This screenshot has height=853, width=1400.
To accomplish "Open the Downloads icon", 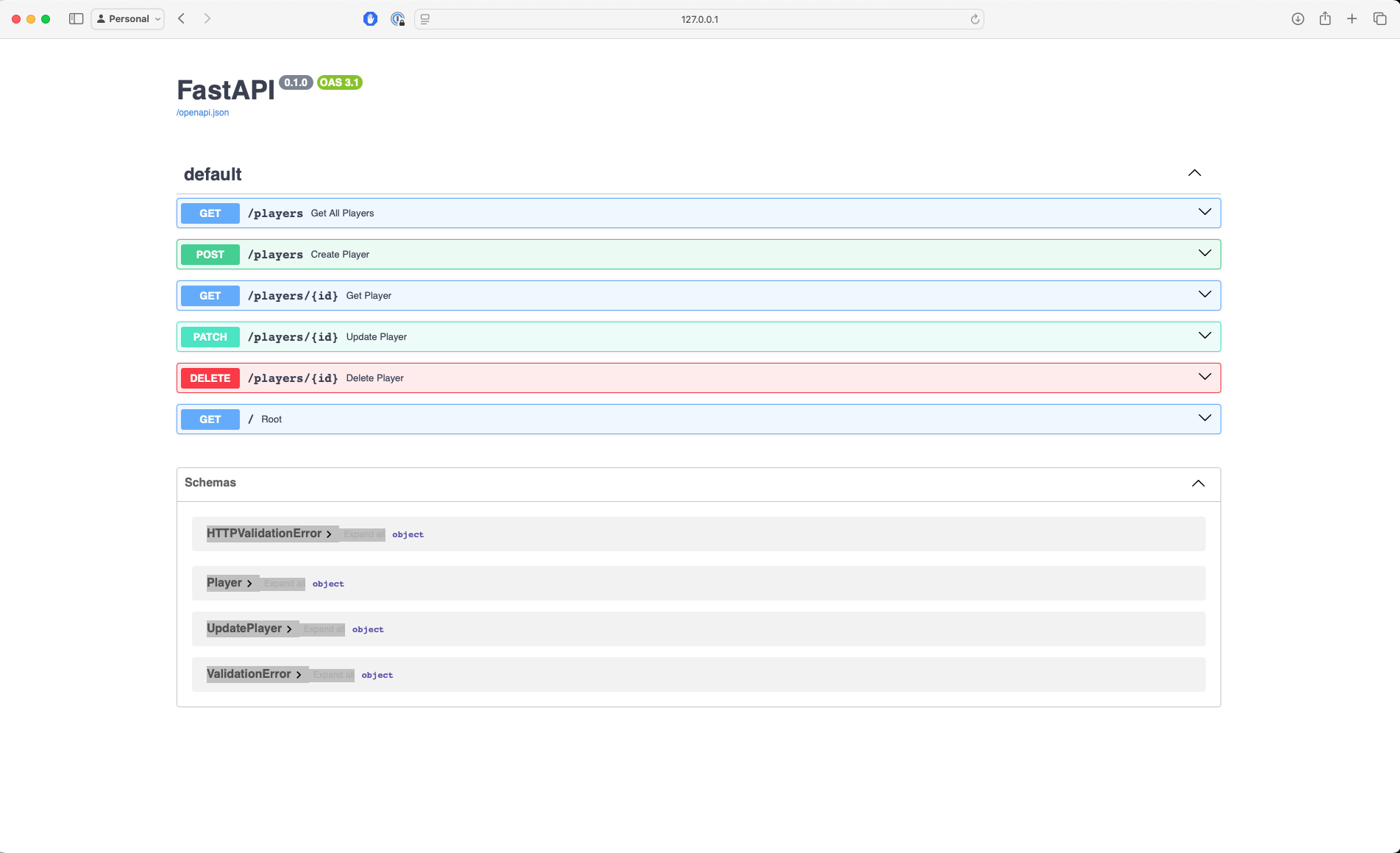I will point(1298,19).
